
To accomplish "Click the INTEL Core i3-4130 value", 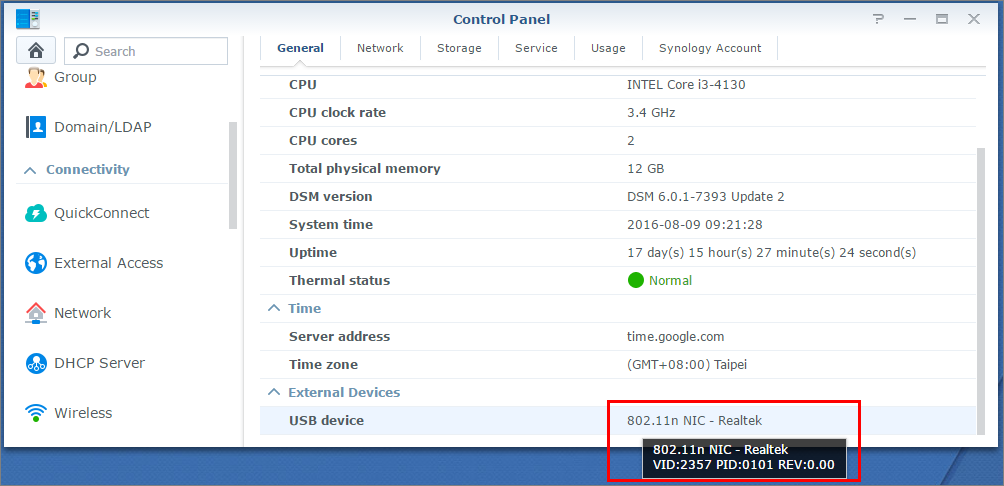I will [x=686, y=85].
